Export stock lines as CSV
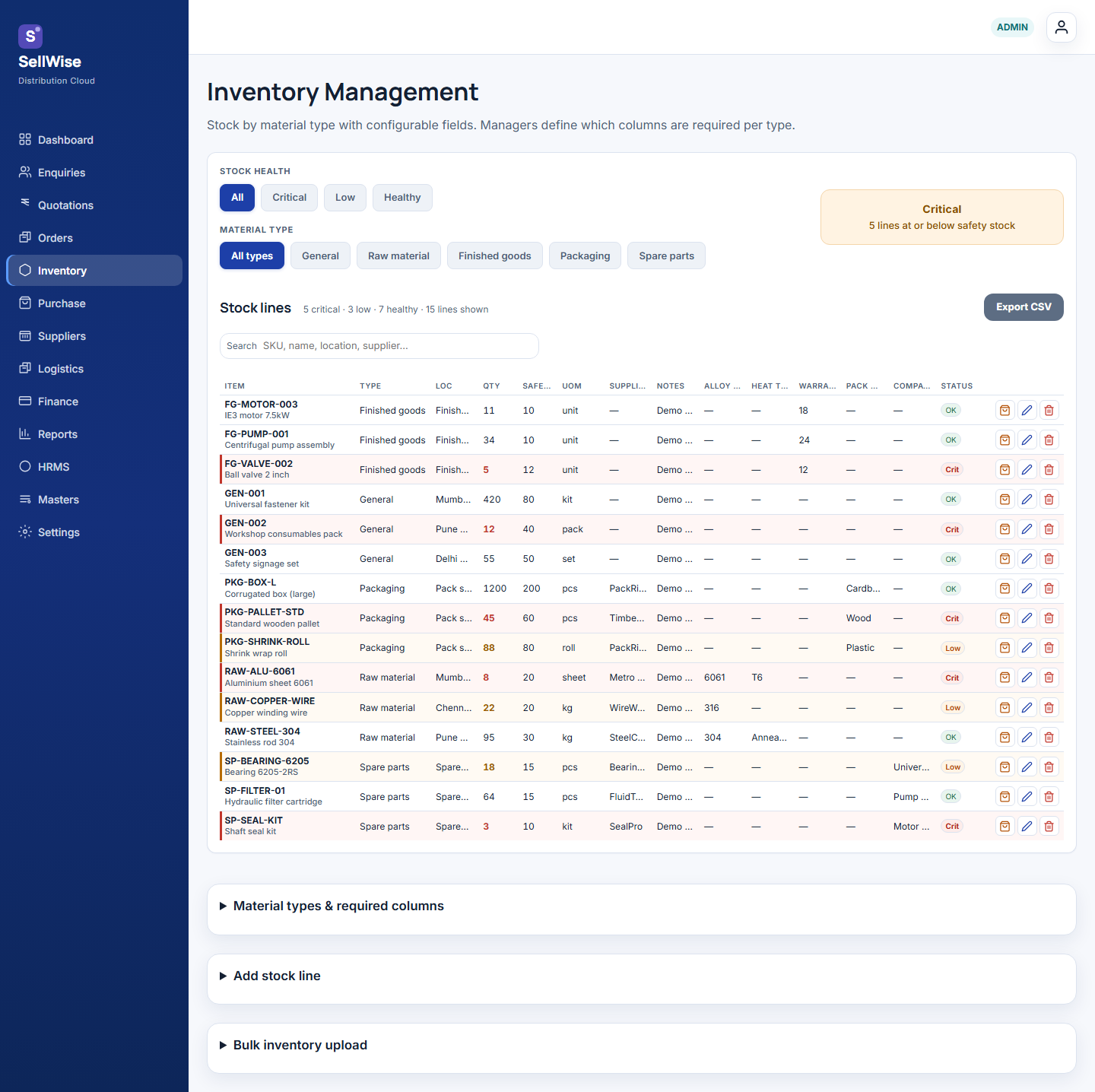1095x1092 pixels. (1024, 307)
